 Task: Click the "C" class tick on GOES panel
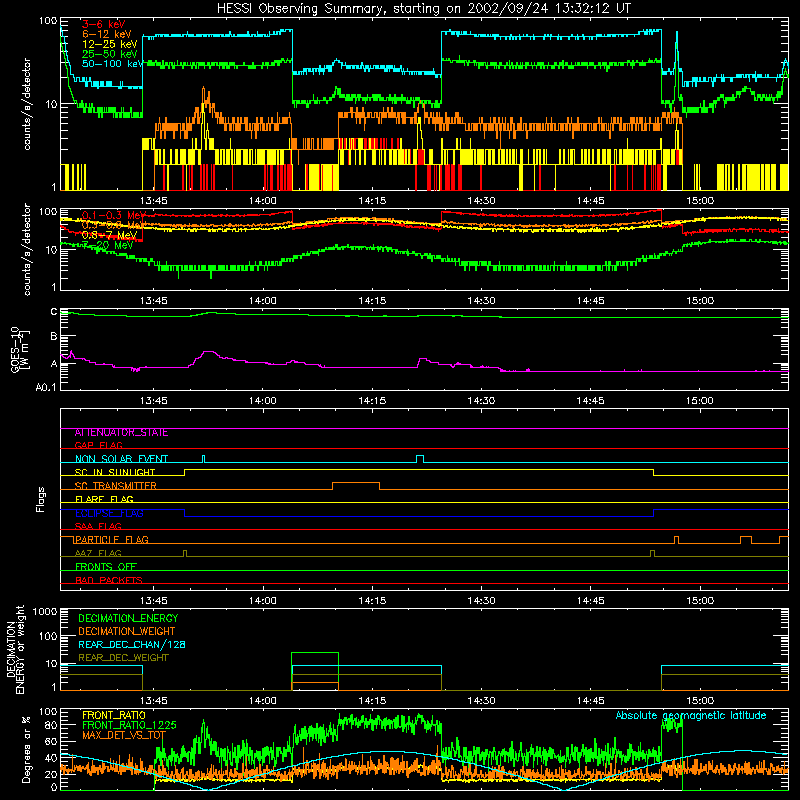pos(54,312)
